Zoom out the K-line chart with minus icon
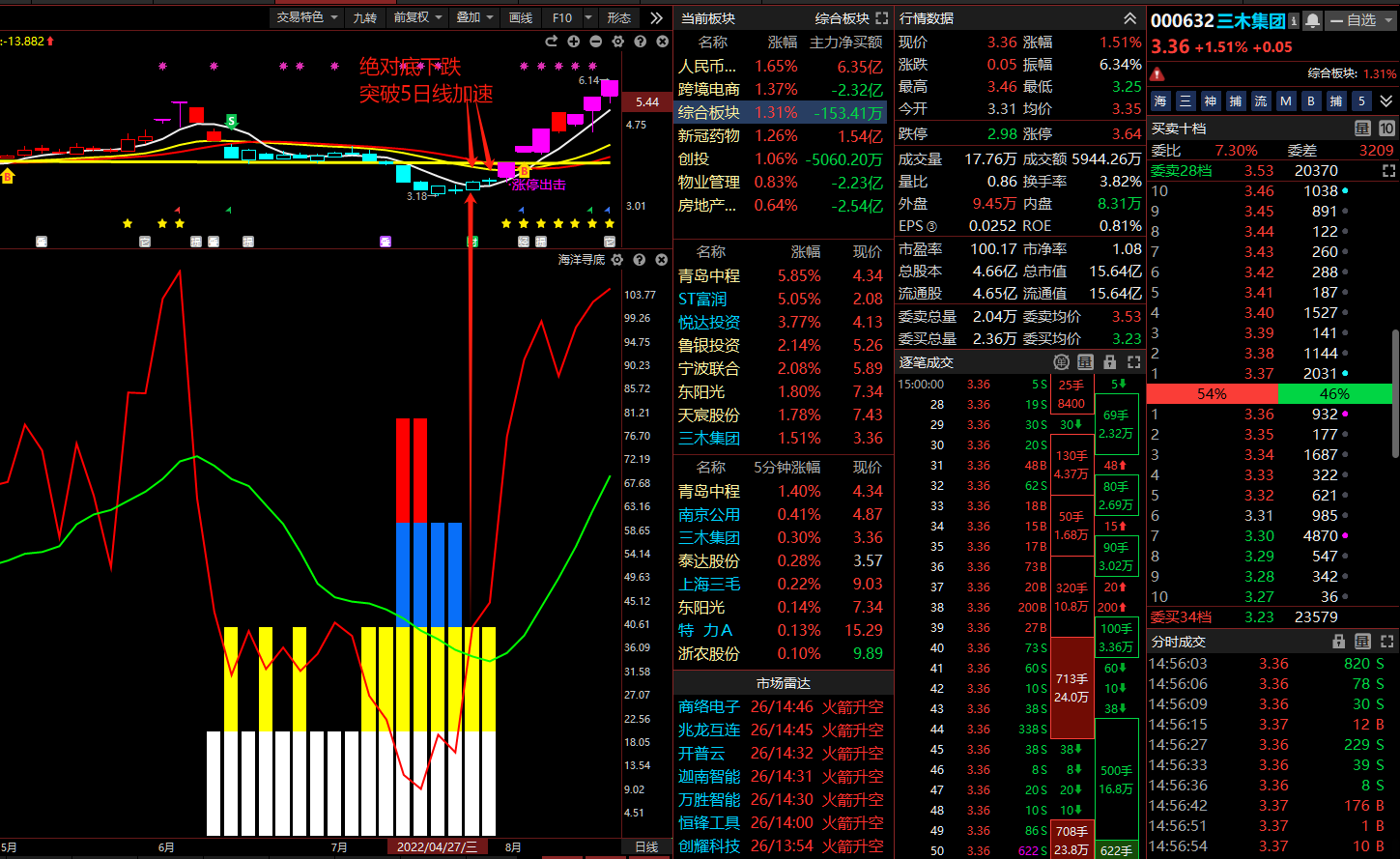This screenshot has height=859, width=1400. pyautogui.click(x=596, y=42)
